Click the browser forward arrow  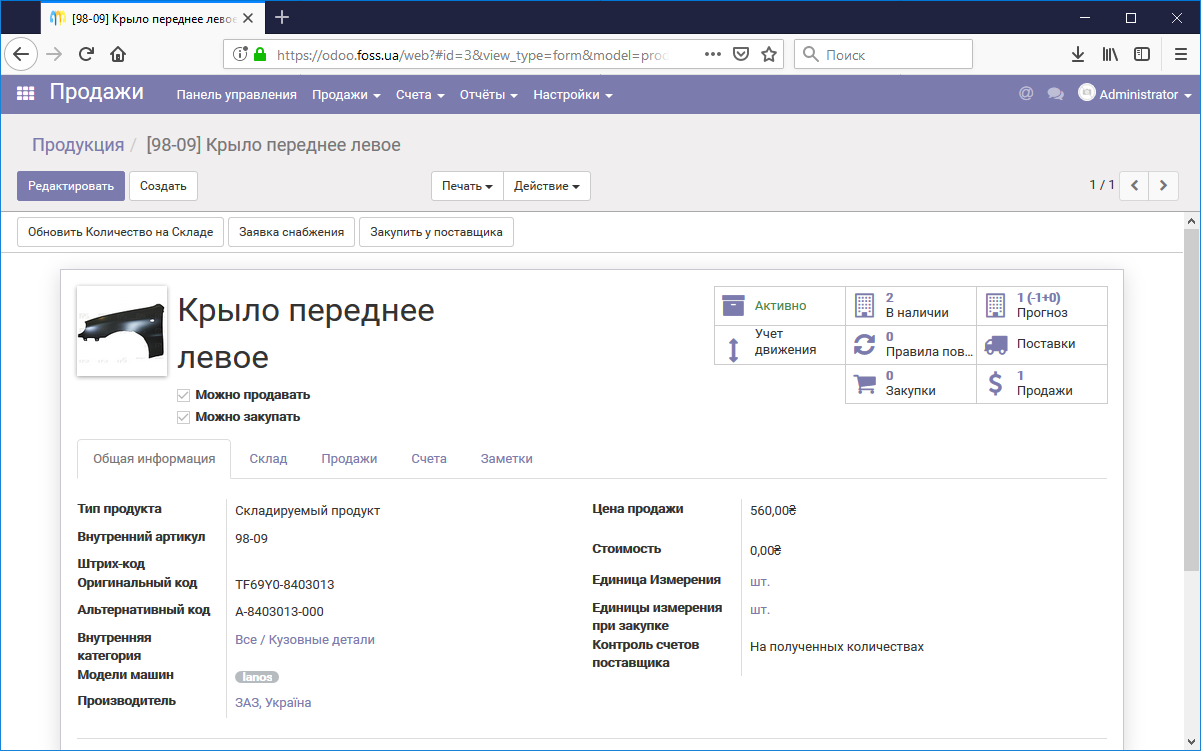point(54,54)
